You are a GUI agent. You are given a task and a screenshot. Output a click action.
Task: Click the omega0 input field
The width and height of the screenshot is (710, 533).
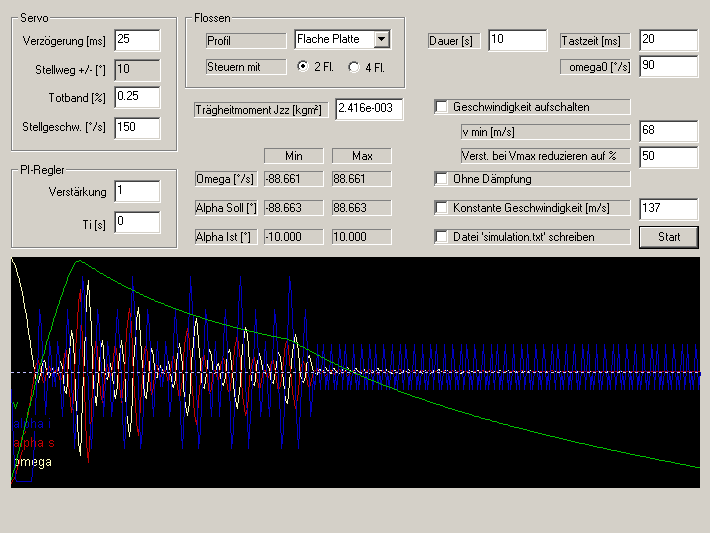coord(668,66)
